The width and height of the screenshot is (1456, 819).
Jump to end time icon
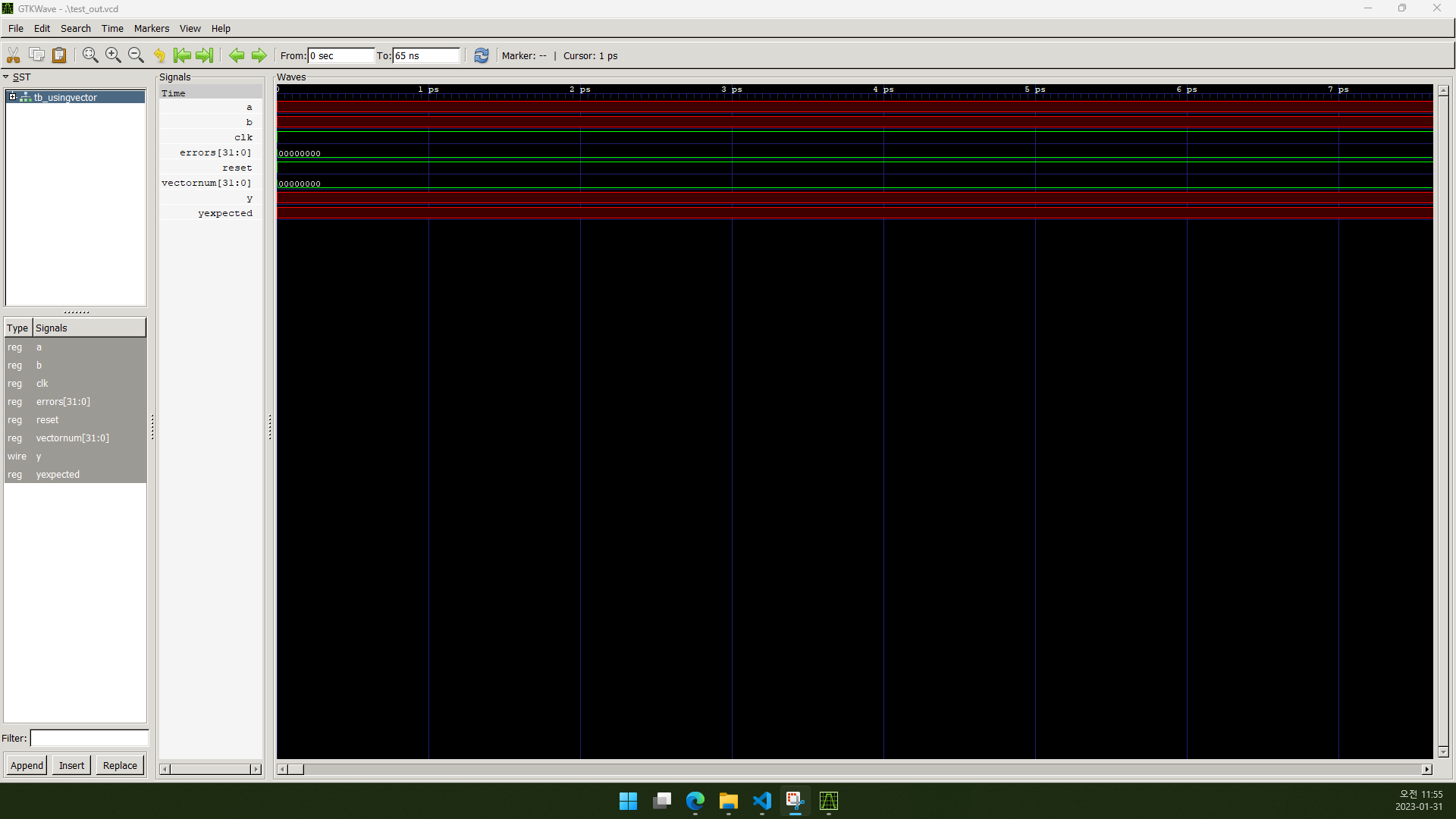(x=205, y=55)
